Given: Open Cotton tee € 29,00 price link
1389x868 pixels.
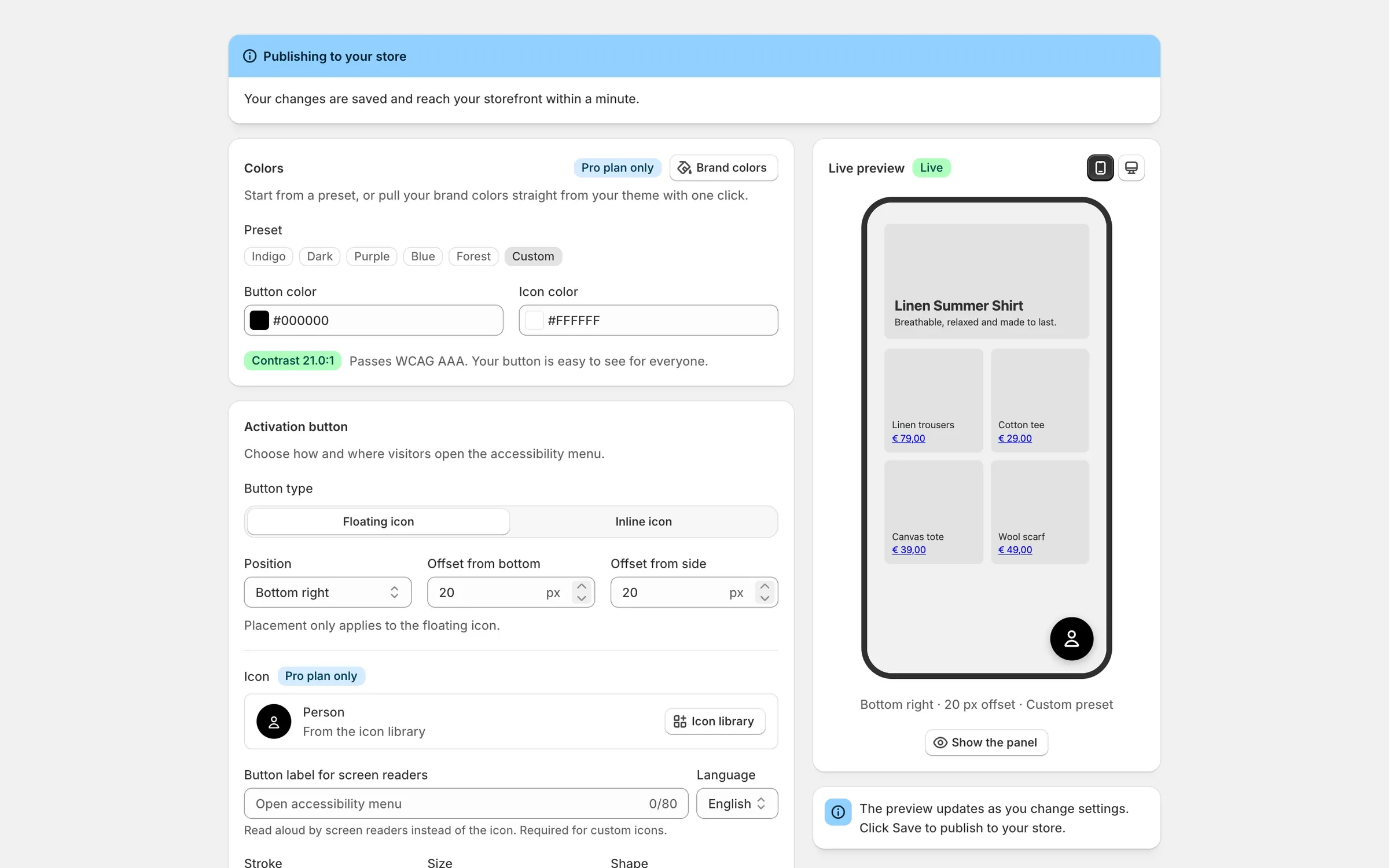Looking at the screenshot, I should coord(1015,438).
